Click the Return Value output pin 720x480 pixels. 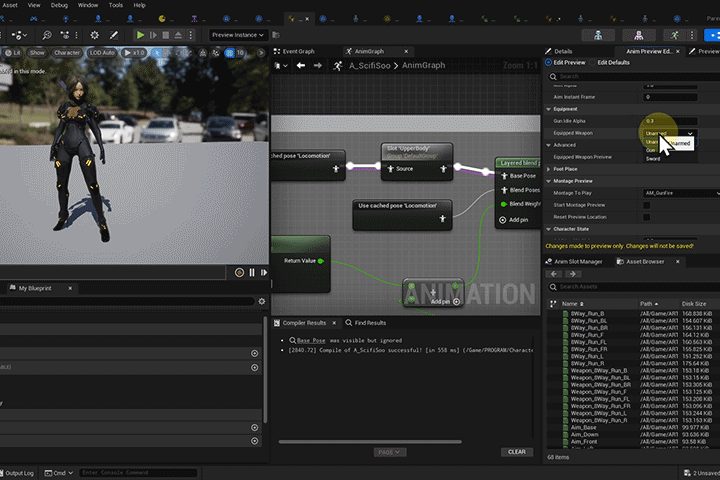[x=321, y=261]
